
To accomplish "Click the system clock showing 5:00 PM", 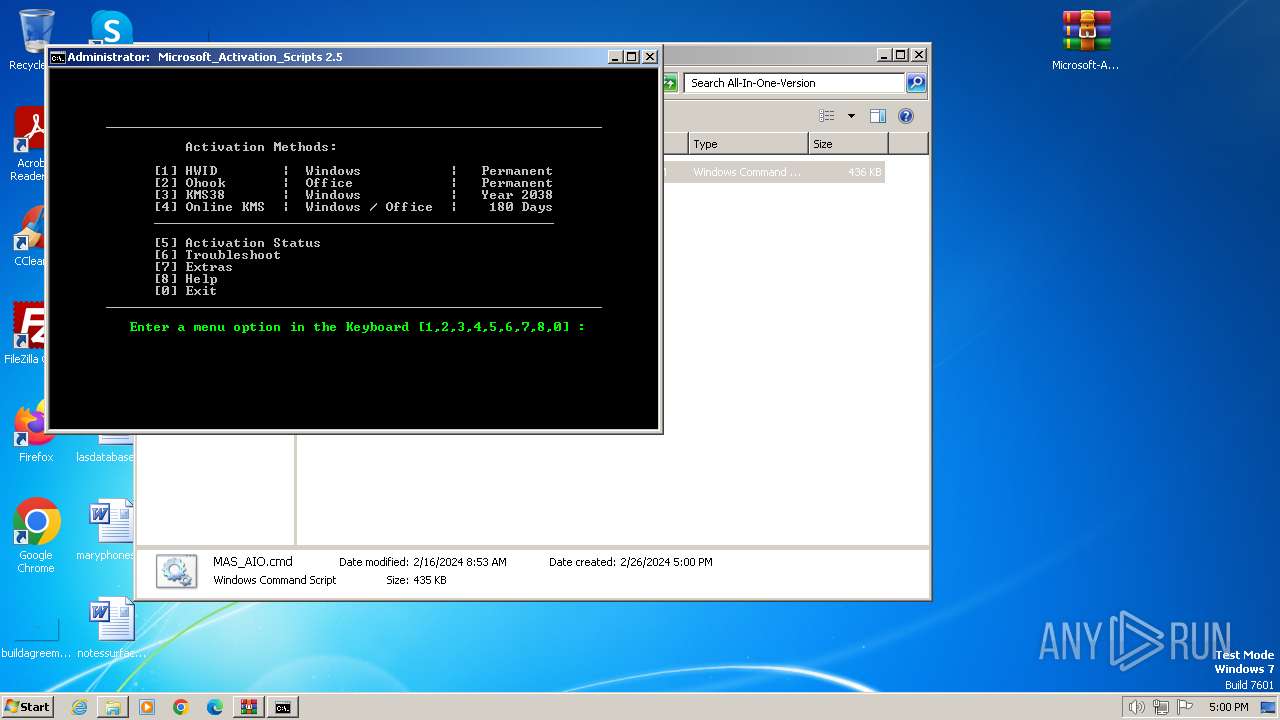I will click(1228, 707).
